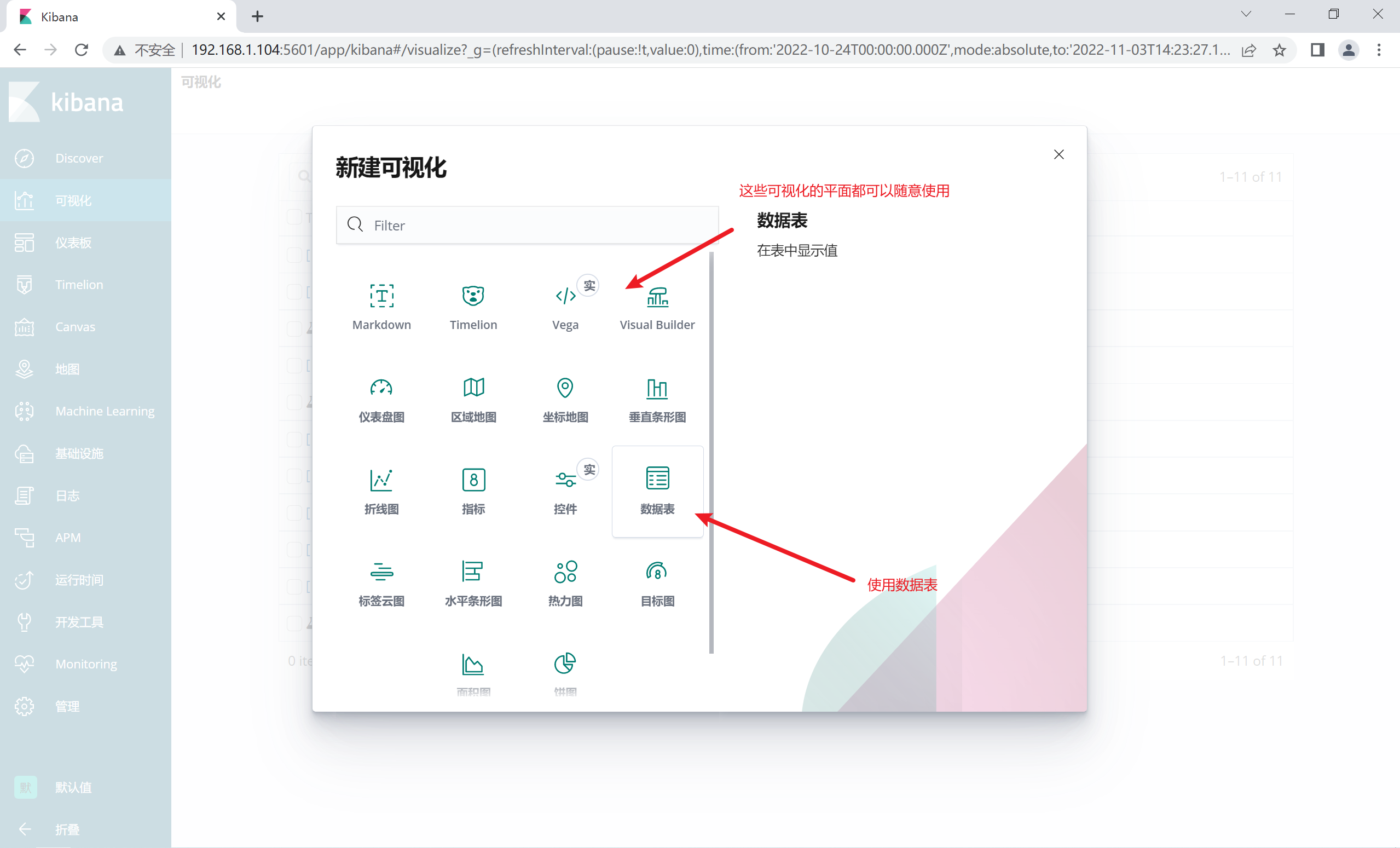The height and width of the screenshot is (848, 1400).
Task: Toggle the browser side panel icon
Action: (x=1317, y=50)
